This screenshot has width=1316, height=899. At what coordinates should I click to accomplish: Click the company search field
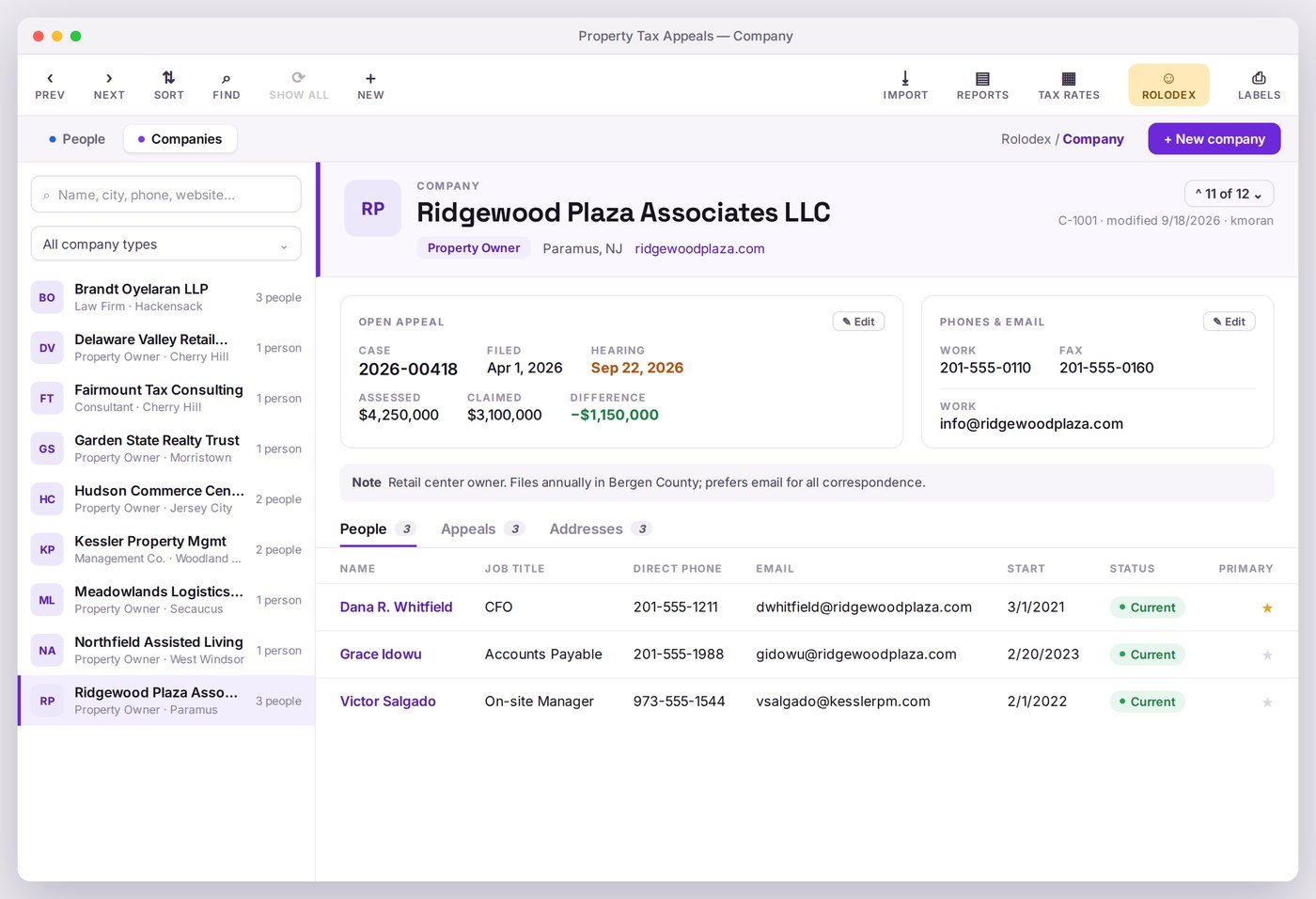point(166,195)
